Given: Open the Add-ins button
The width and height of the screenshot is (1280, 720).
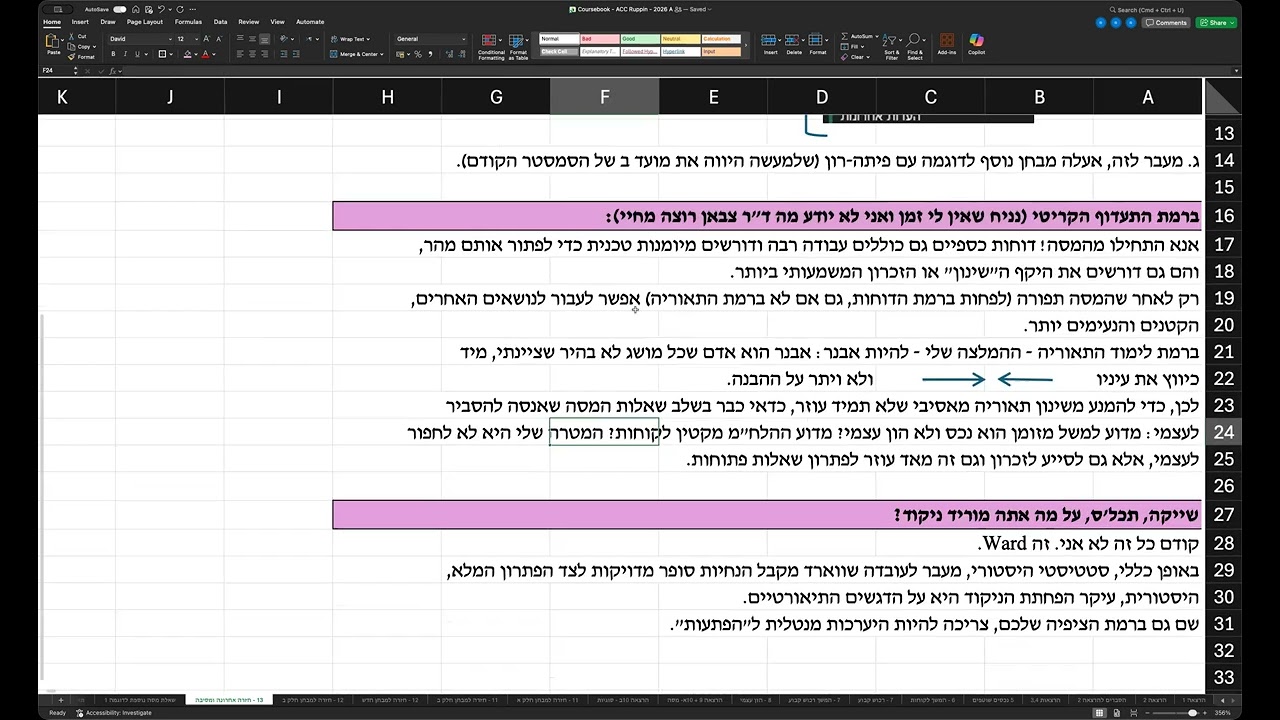Looking at the screenshot, I should 946,45.
